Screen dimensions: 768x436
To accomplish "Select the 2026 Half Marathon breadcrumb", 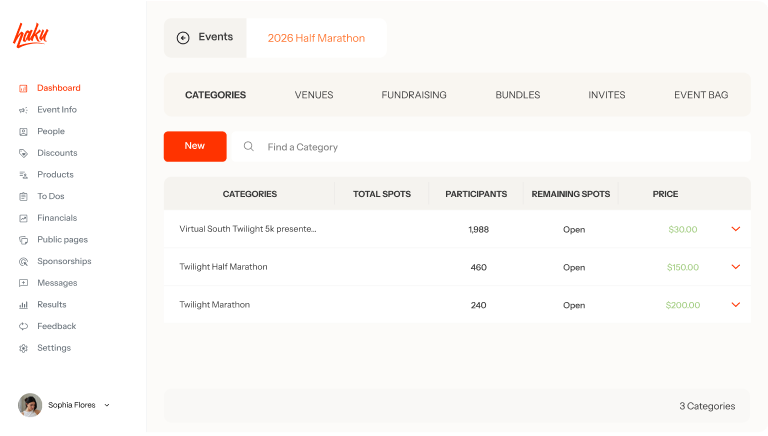I will pos(316,38).
